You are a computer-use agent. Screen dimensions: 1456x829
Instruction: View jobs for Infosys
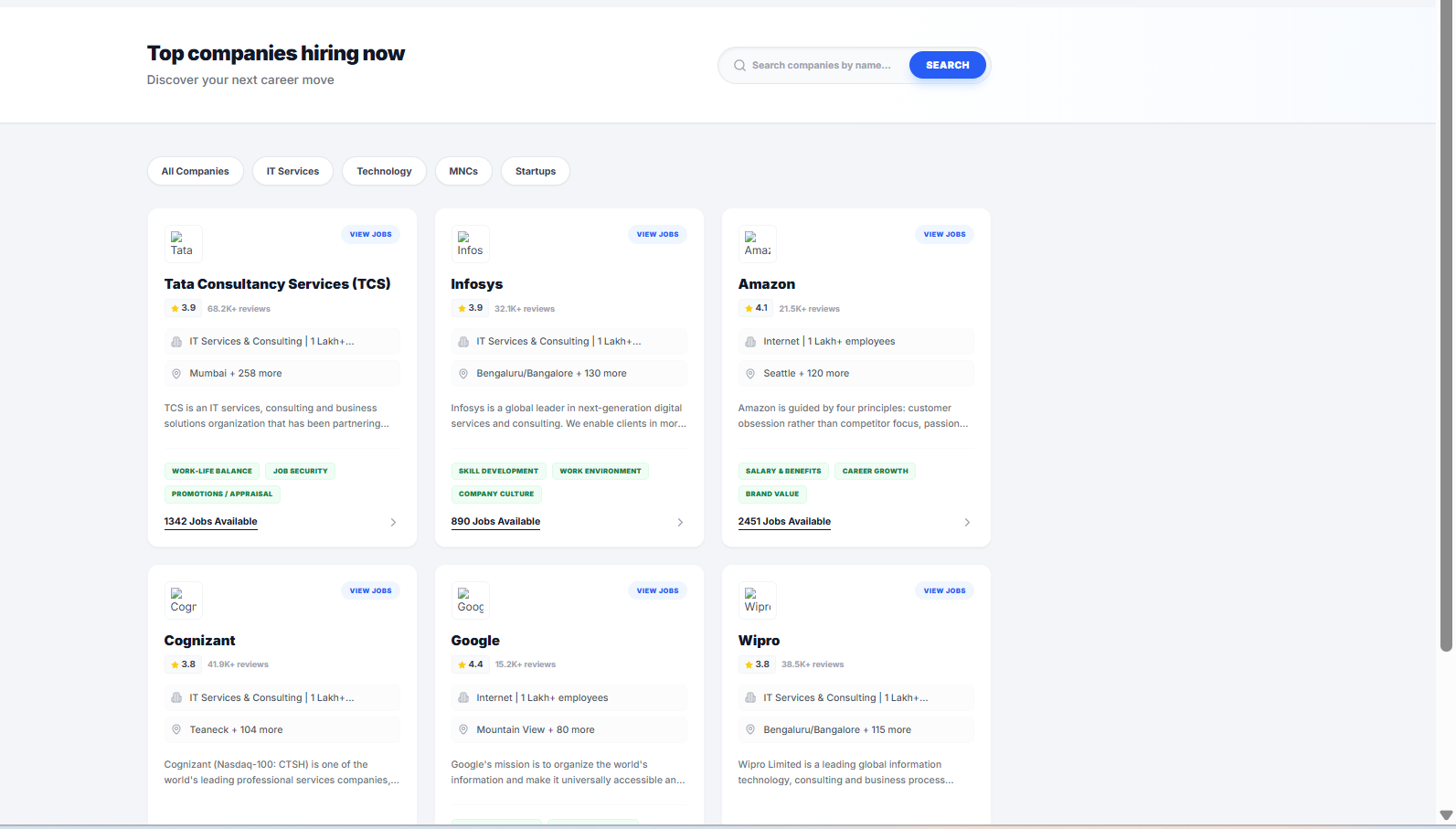[x=657, y=235]
